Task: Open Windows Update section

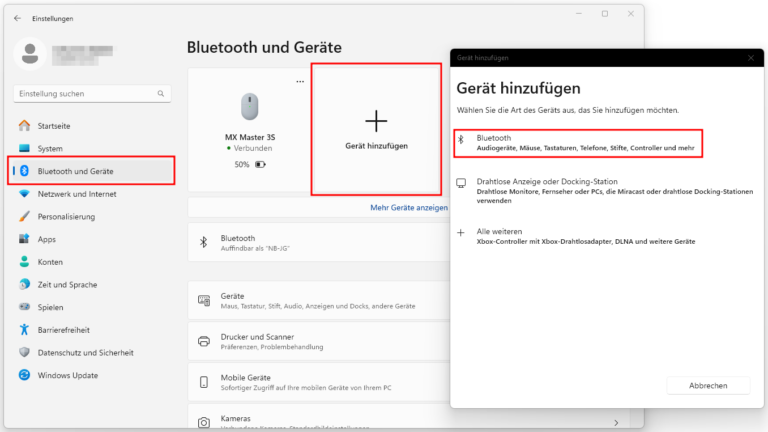Action: point(67,375)
